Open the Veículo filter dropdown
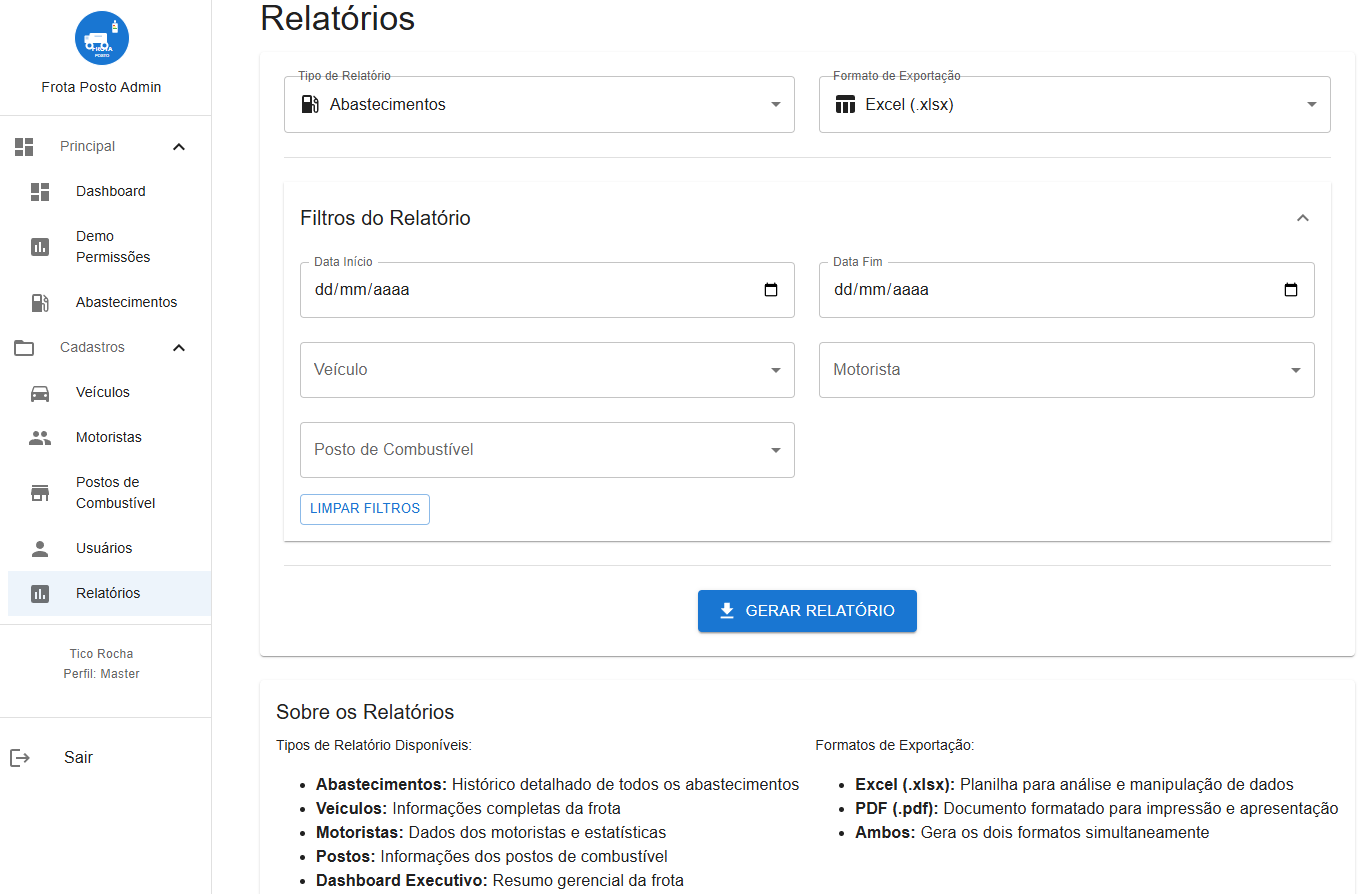 (547, 370)
